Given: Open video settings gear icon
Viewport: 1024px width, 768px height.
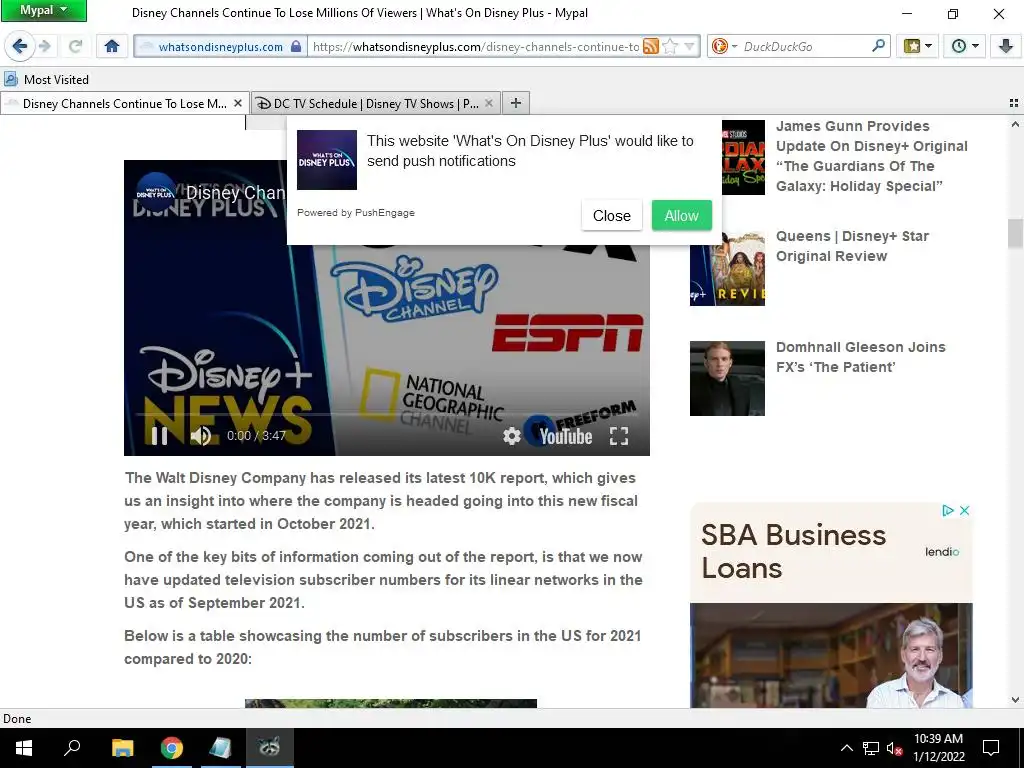Looking at the screenshot, I should pos(511,436).
